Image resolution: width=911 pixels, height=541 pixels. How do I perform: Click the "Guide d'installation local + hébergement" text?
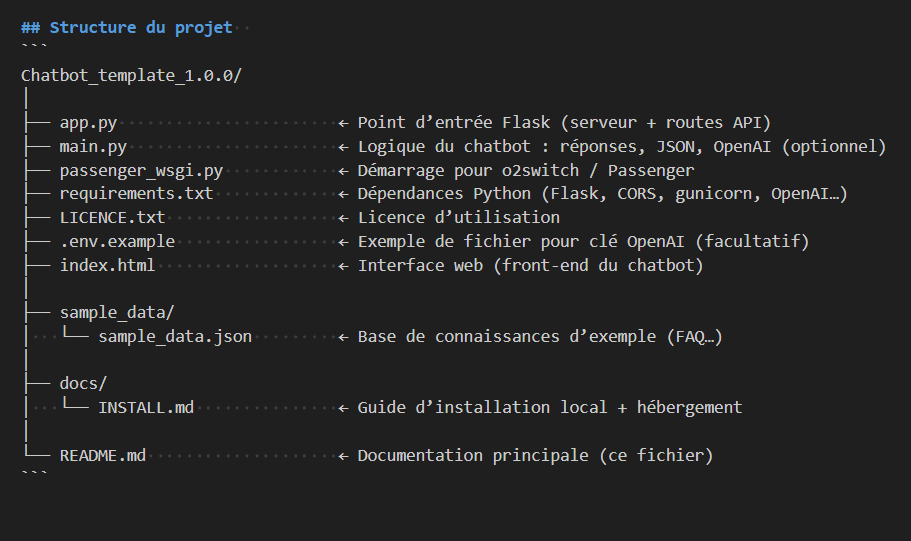(550, 408)
